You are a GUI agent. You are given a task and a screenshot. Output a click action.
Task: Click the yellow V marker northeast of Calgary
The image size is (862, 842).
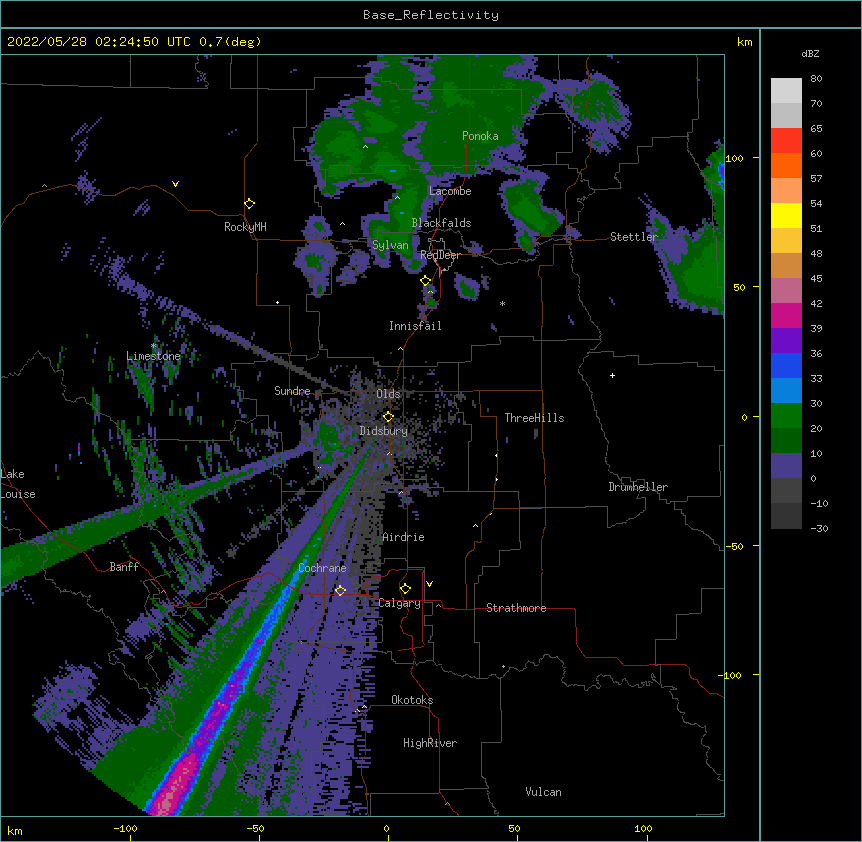click(x=429, y=584)
